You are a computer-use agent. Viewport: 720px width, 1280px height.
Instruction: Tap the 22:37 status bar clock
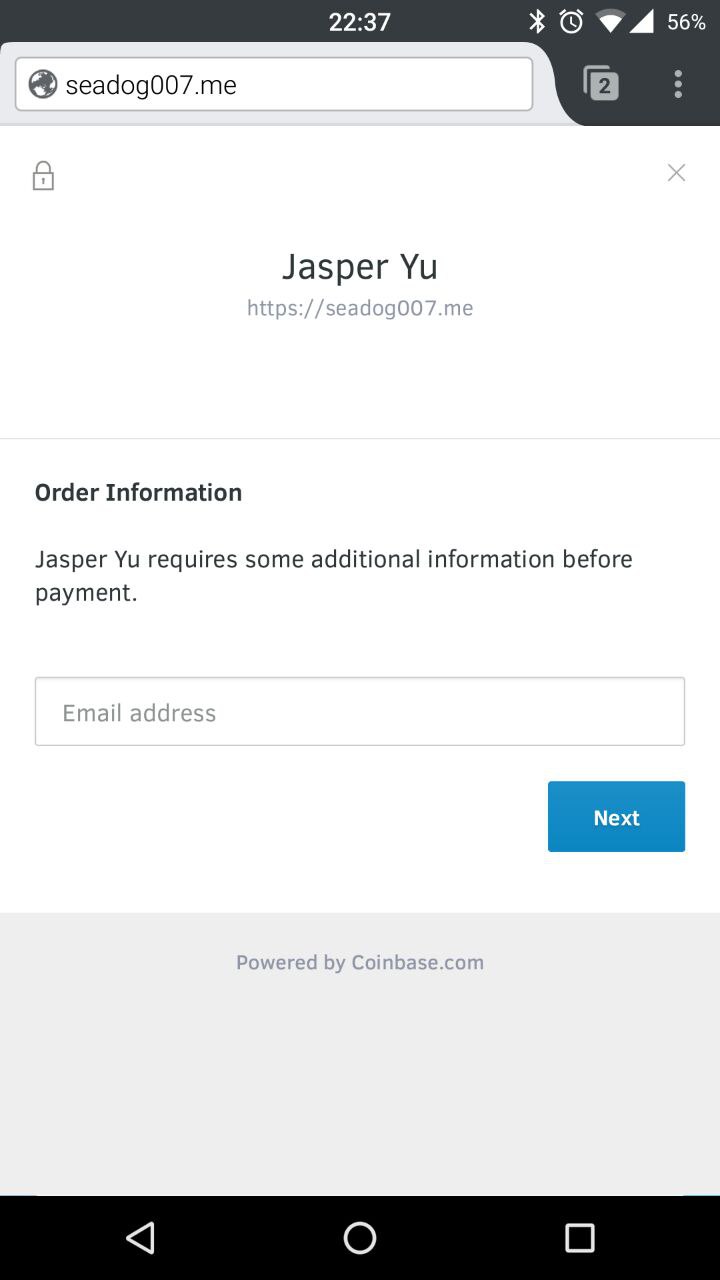[x=360, y=21]
